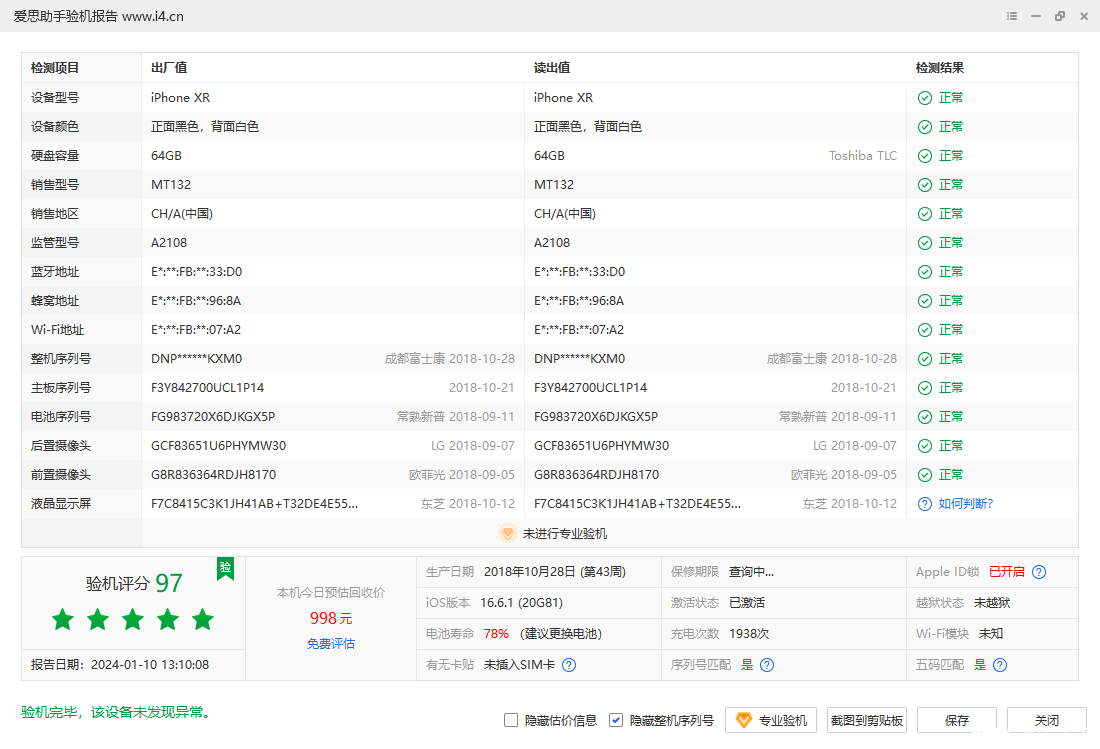The height and width of the screenshot is (749, 1100).
Task: Select factory rear camera serial GCF83651U6PHYMW30
Action: 218,446
